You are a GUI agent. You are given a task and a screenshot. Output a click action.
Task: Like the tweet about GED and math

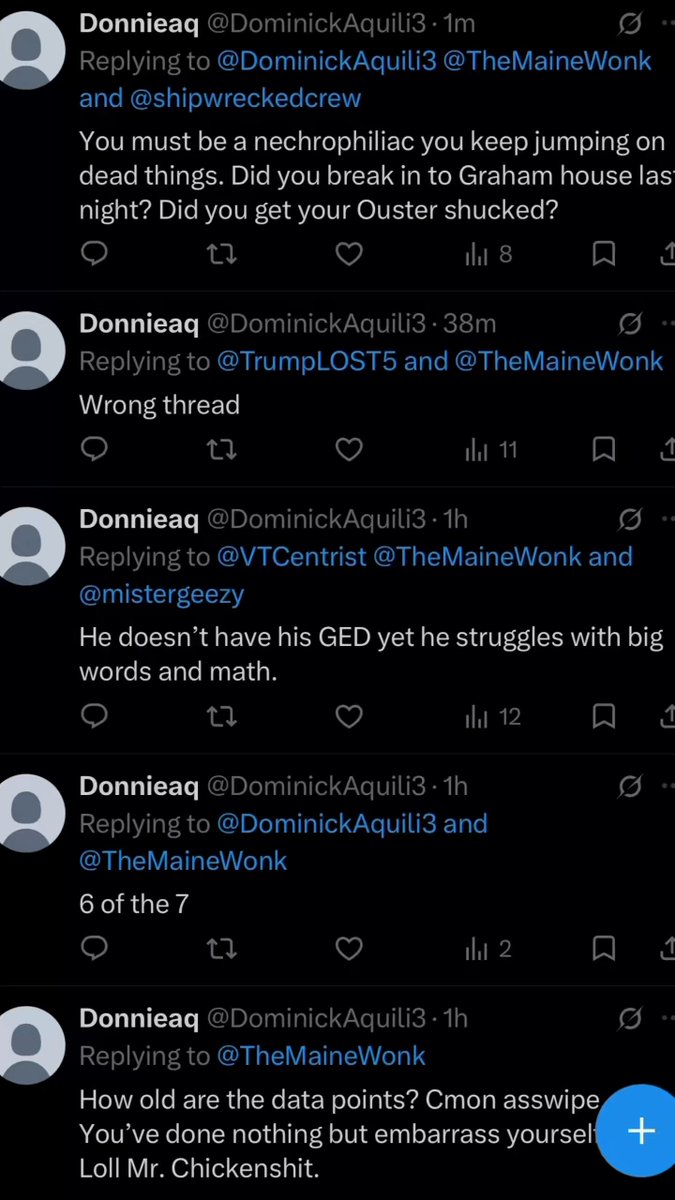pyautogui.click(x=348, y=717)
